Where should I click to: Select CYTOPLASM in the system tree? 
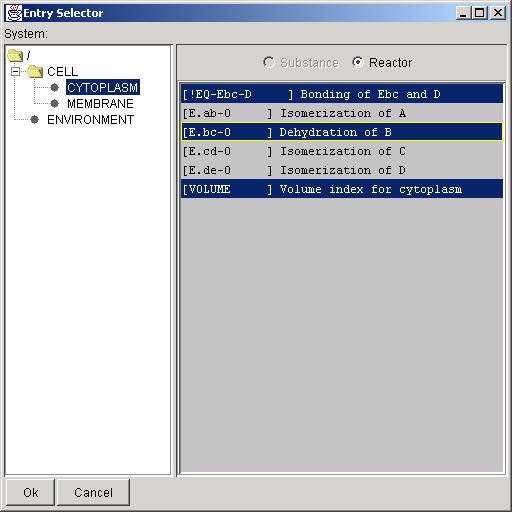[x=103, y=87]
